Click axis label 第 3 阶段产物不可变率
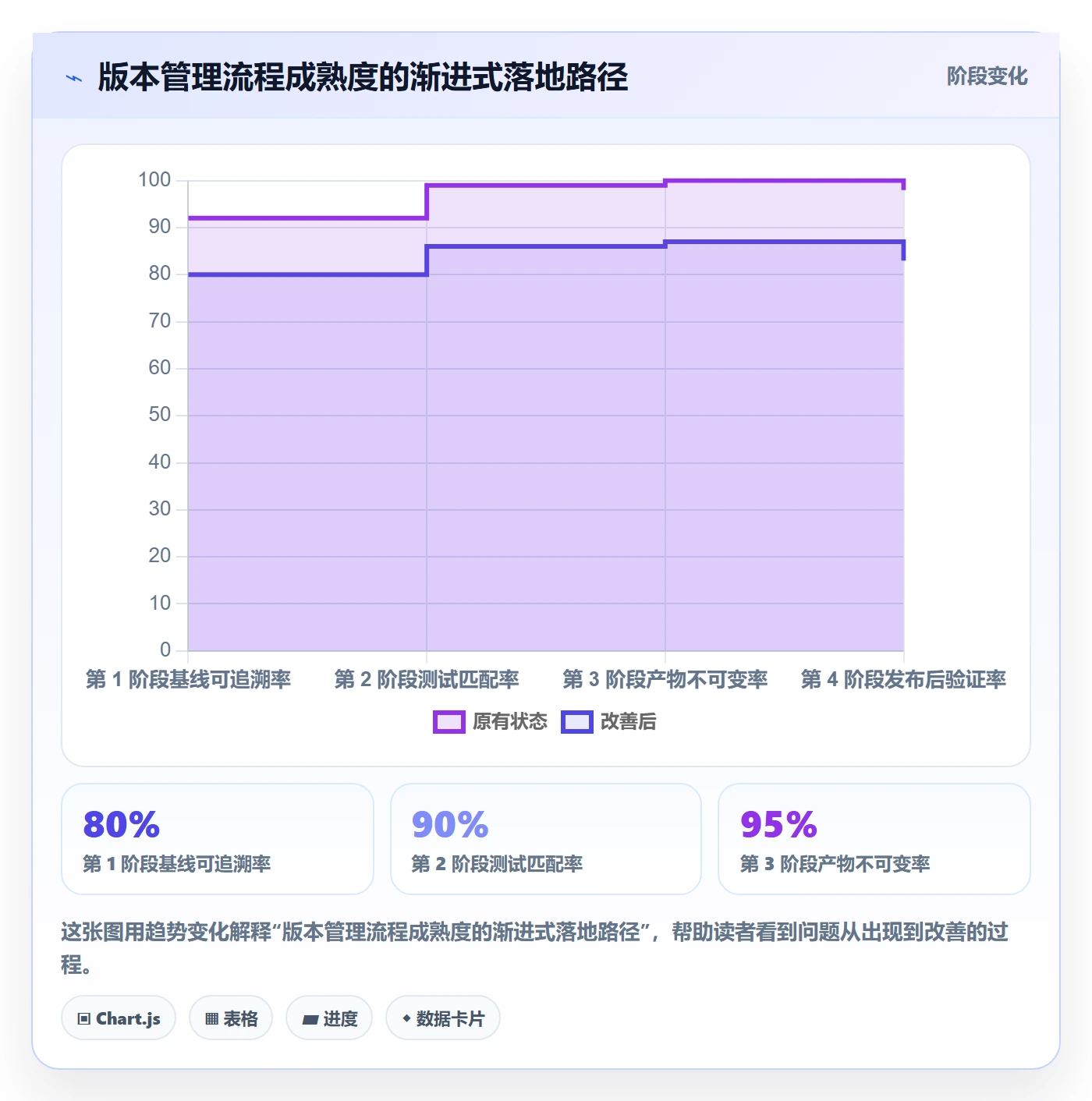This screenshot has height=1101, width=1092. click(665, 679)
